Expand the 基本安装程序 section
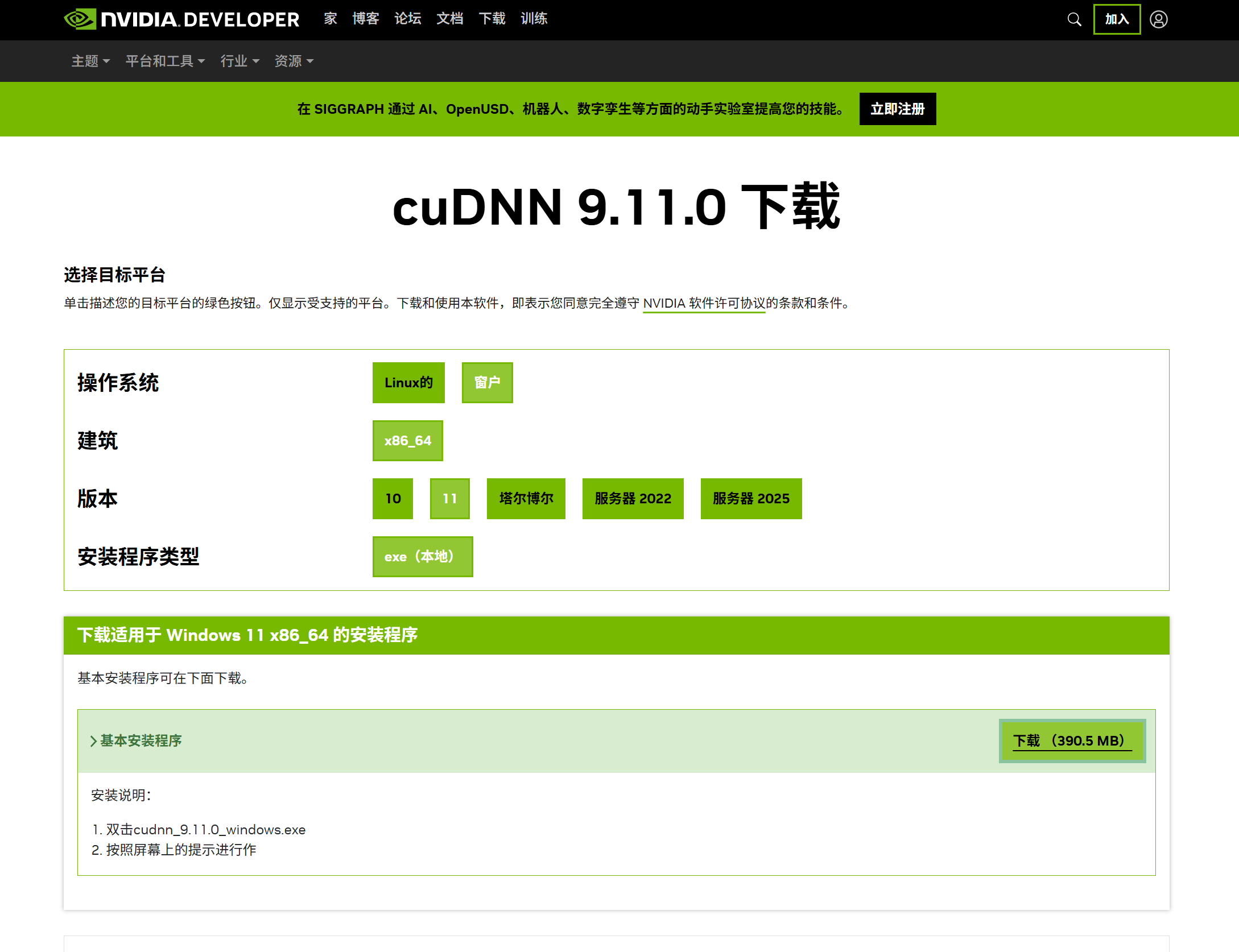This screenshot has height=952, width=1239. 140,741
